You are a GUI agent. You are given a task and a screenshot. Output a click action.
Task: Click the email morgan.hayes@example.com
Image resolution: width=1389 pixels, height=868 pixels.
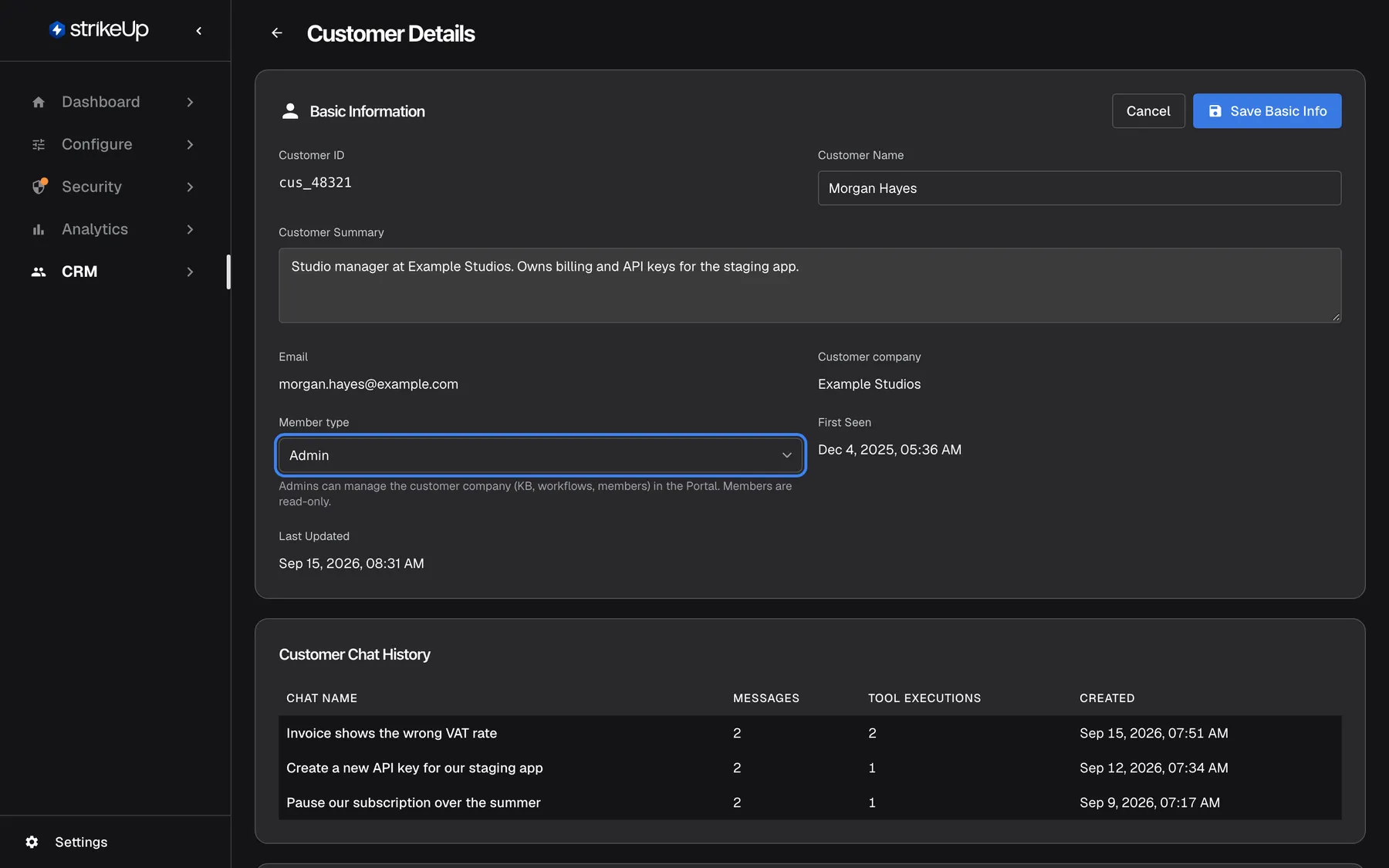click(x=368, y=384)
